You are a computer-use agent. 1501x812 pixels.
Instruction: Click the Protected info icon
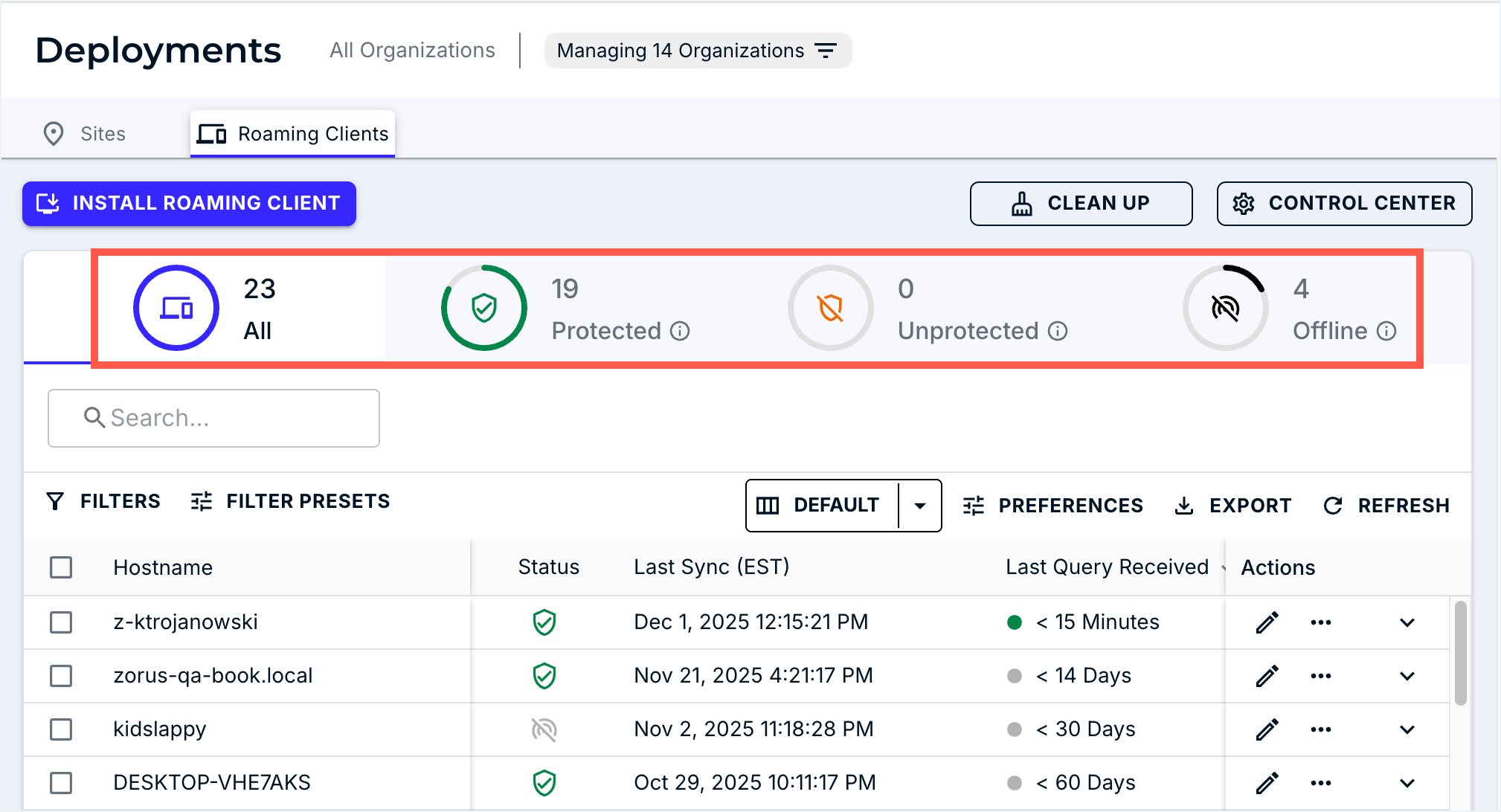(680, 331)
